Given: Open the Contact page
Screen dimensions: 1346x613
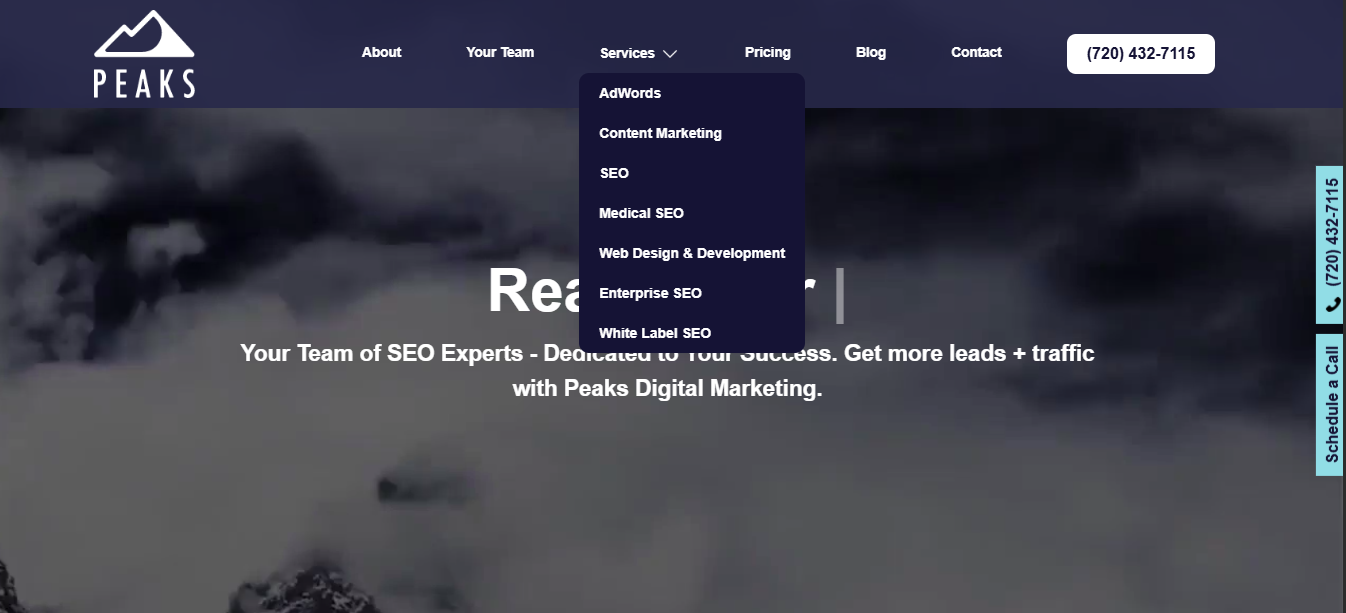Looking at the screenshot, I should click(x=976, y=52).
